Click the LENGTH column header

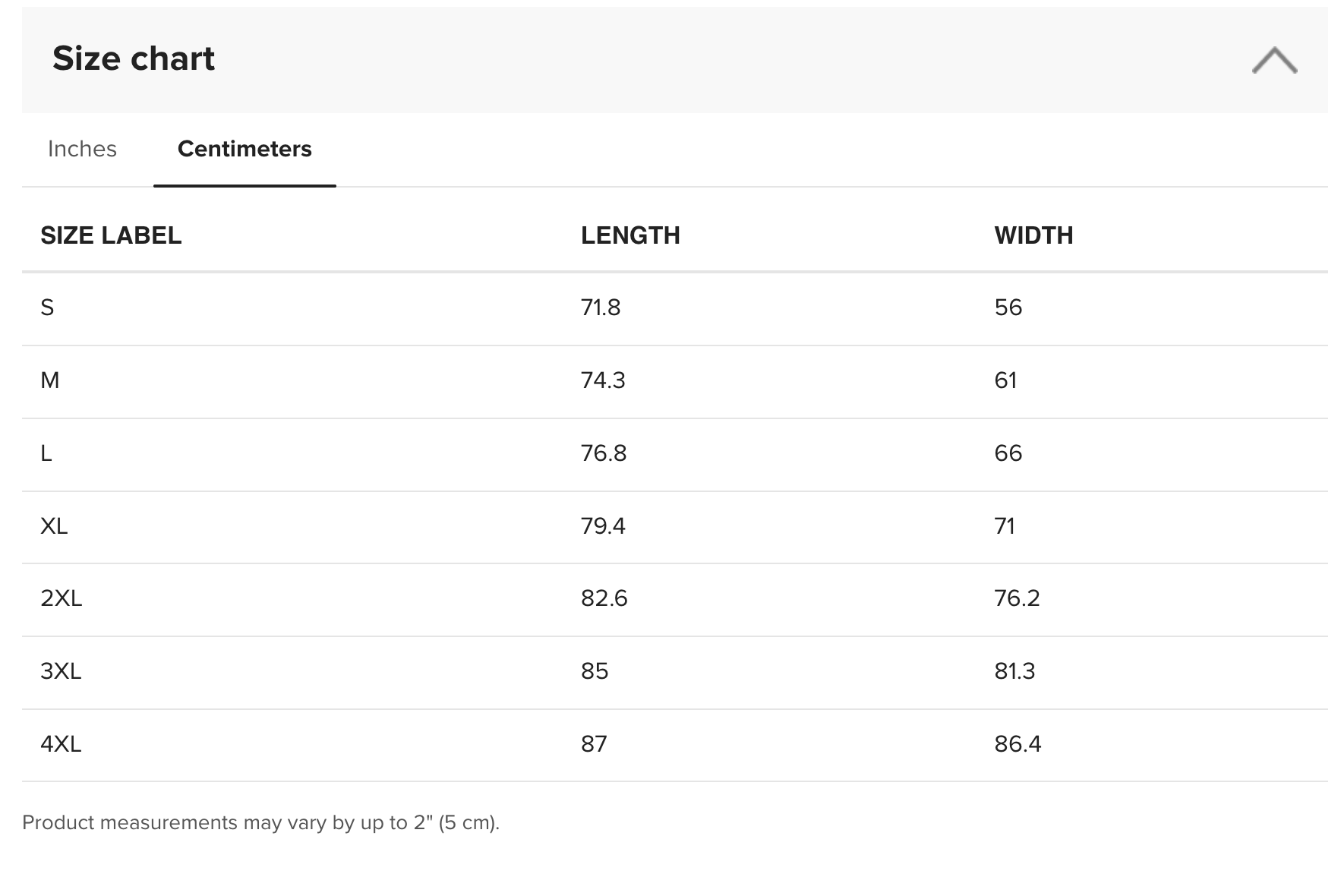pyautogui.click(x=630, y=235)
